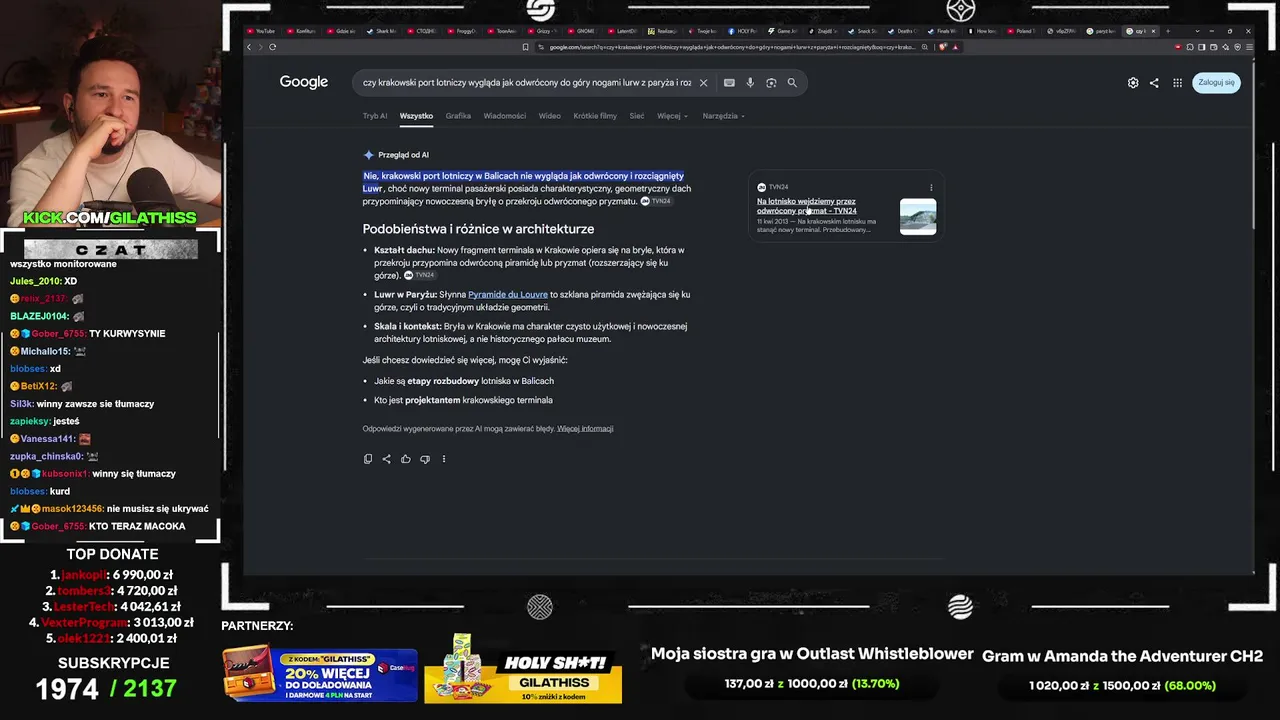This screenshot has height=720, width=1280.
Task: Click the Outlast Whistleblower donation goal title
Action: pyautogui.click(x=812, y=654)
